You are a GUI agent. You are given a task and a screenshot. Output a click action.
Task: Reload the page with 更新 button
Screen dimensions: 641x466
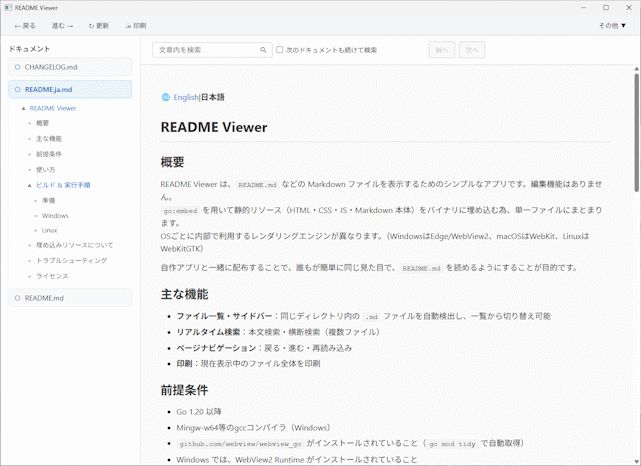pos(99,26)
